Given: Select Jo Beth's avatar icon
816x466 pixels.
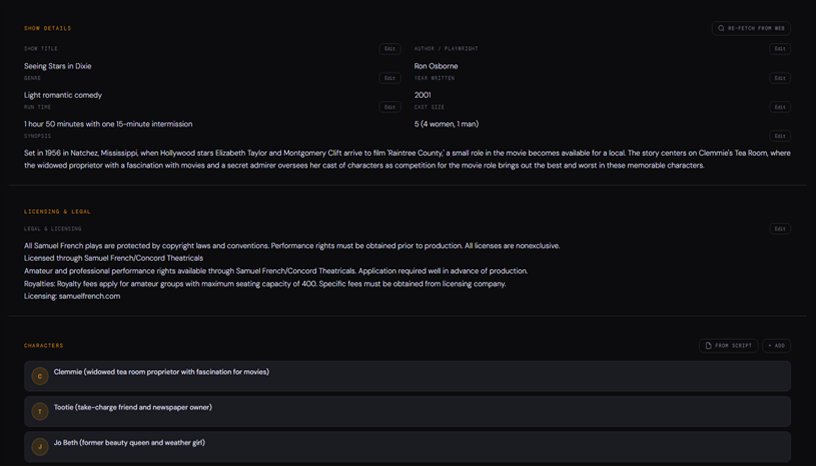Looking at the screenshot, I should 40,447.
